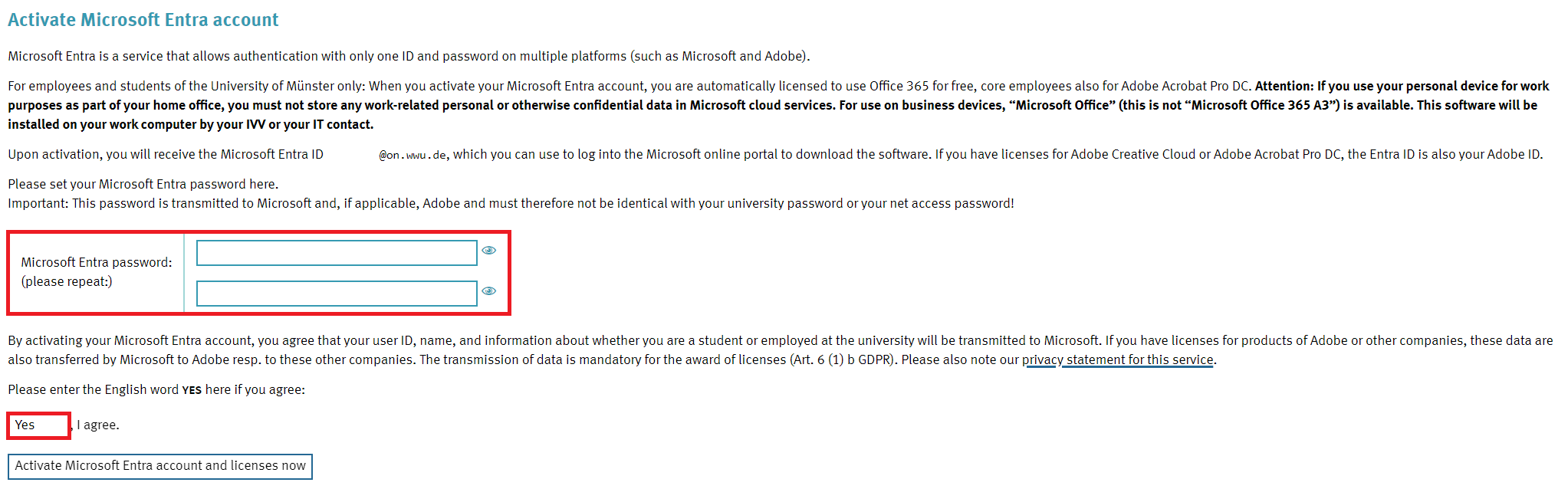
Task: Click the I agree text
Action: coord(98,425)
